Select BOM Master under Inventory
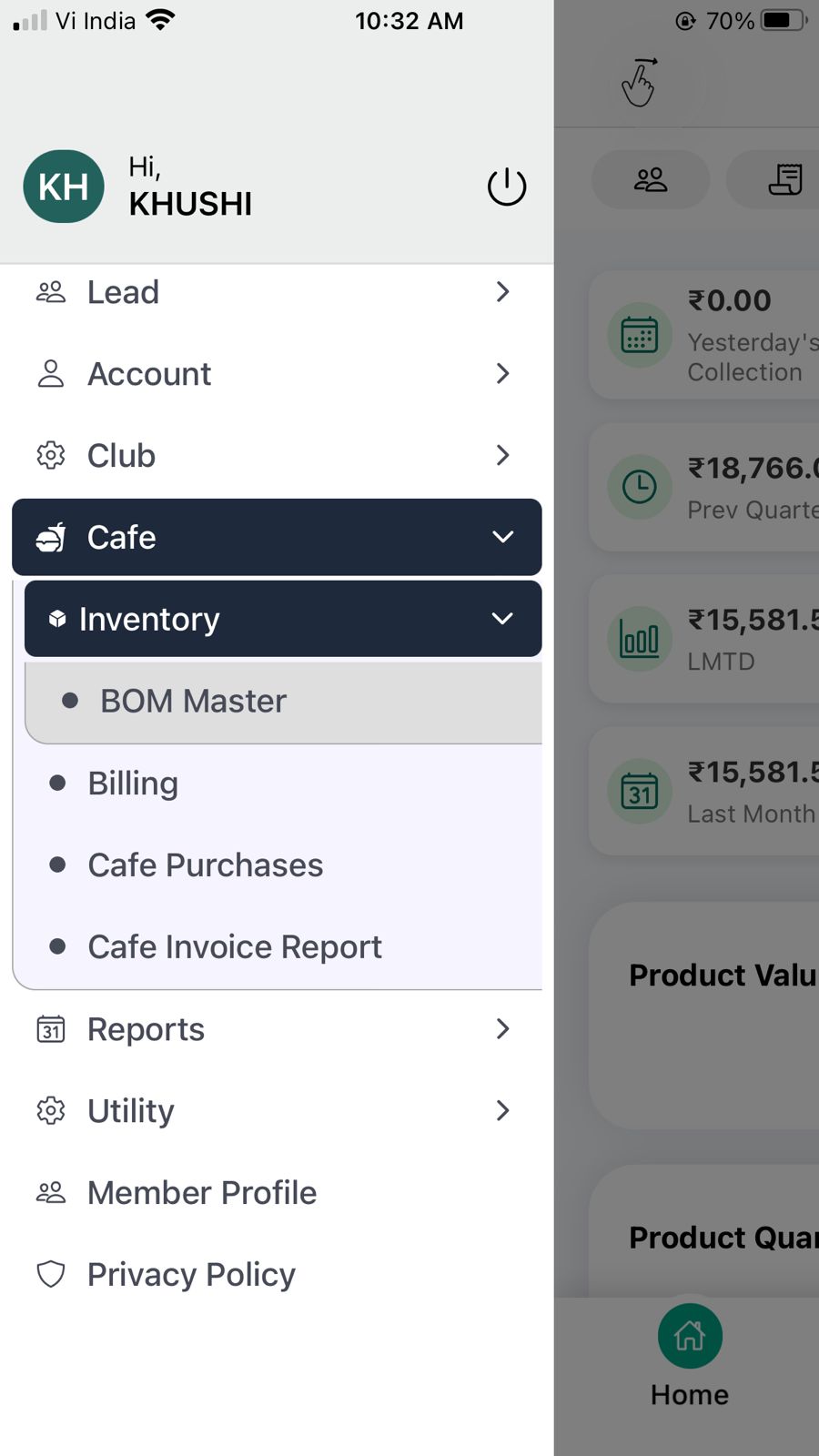The width and height of the screenshot is (819, 1456). [193, 702]
